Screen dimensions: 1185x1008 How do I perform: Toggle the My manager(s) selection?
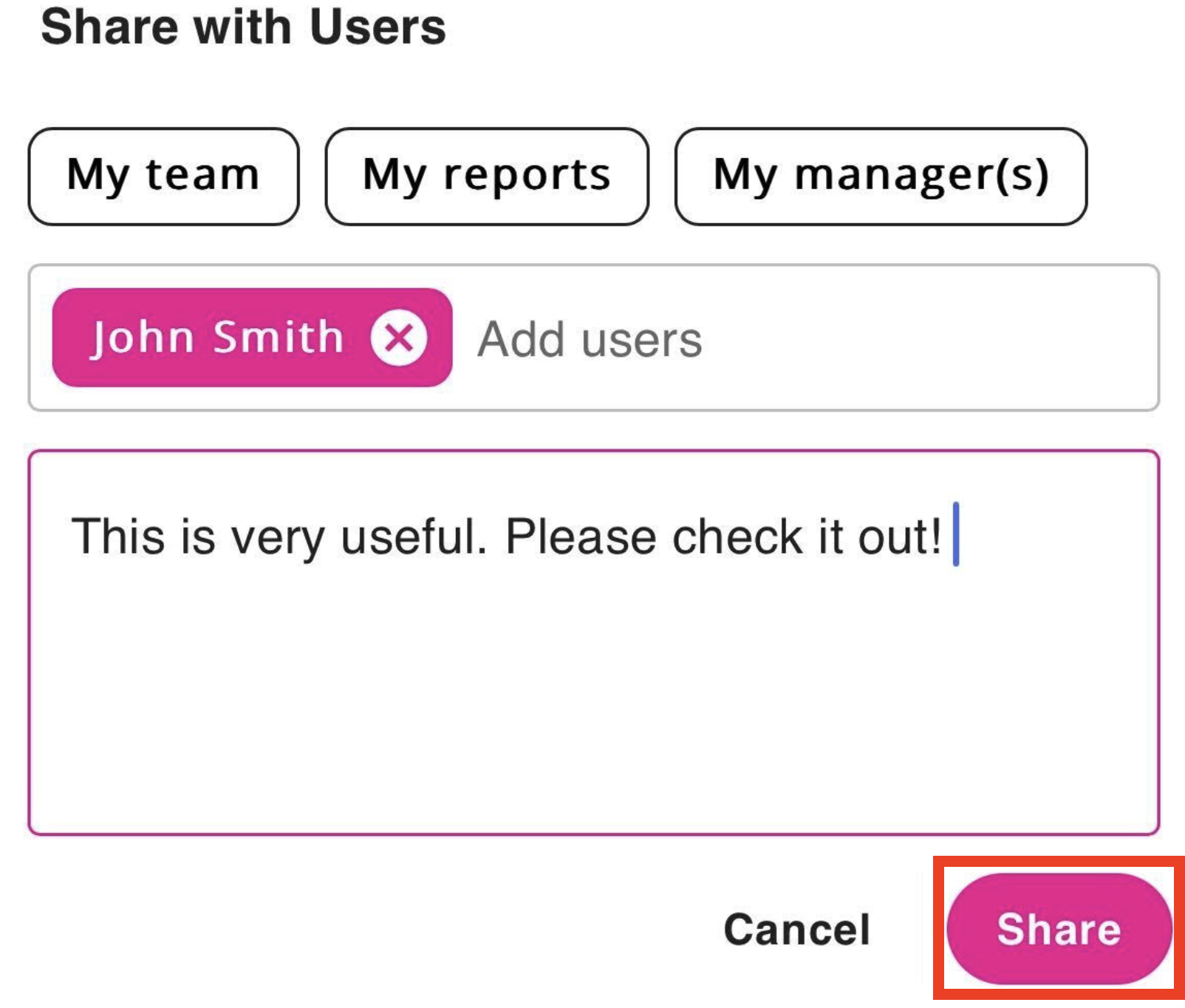pyautogui.click(x=881, y=174)
